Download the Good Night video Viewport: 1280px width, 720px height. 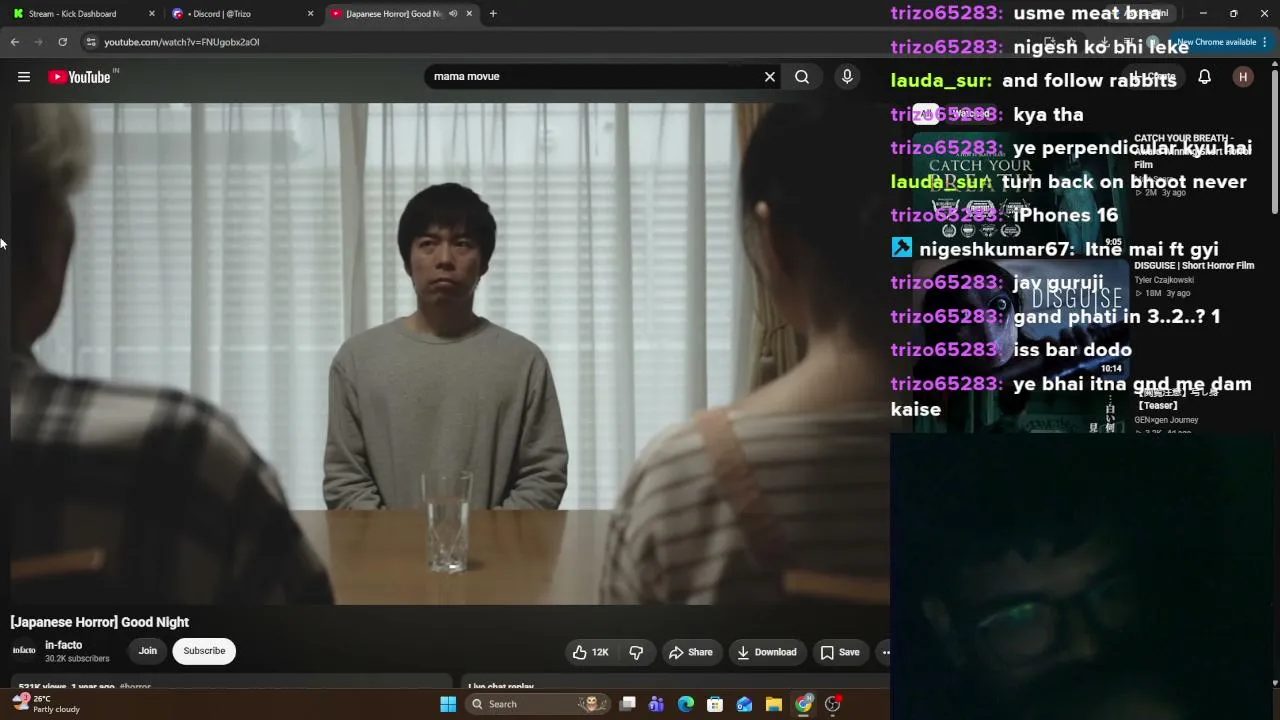point(767,653)
